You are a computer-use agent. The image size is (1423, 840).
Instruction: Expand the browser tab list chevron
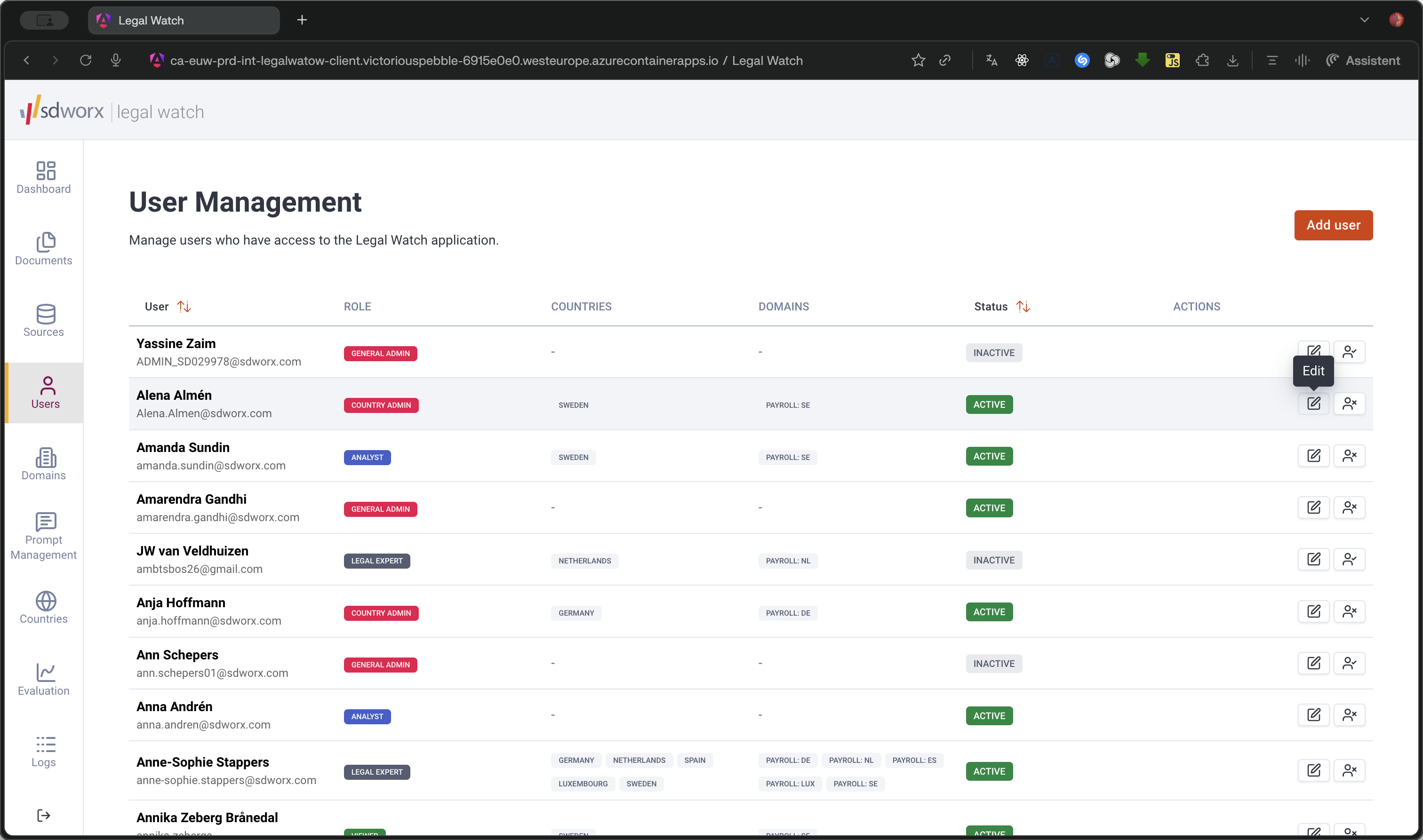click(x=1364, y=20)
